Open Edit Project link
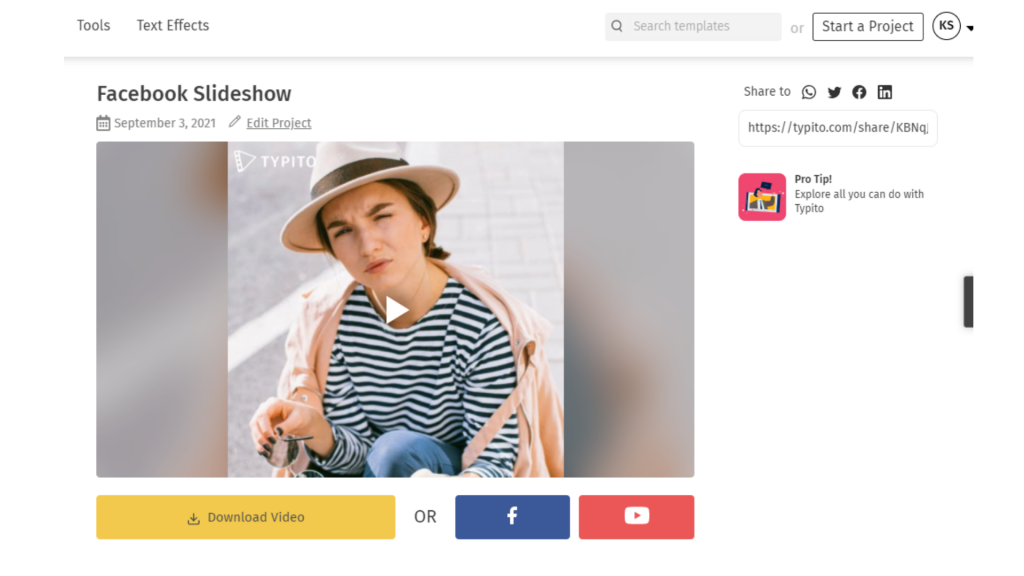Image resolution: width=1024 pixels, height=576 pixels. [x=278, y=122]
